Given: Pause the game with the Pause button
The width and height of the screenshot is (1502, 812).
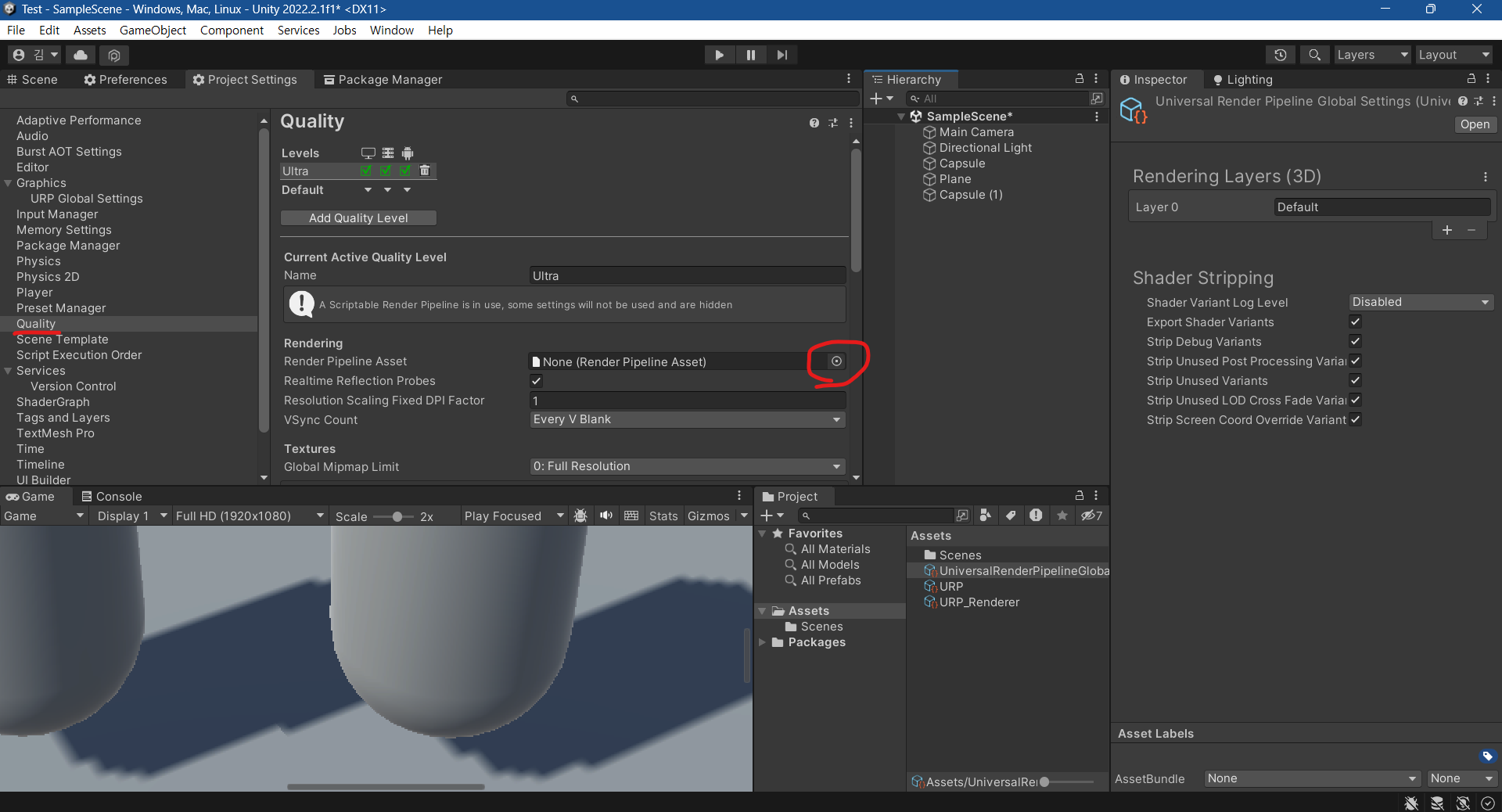Looking at the screenshot, I should pos(751,55).
